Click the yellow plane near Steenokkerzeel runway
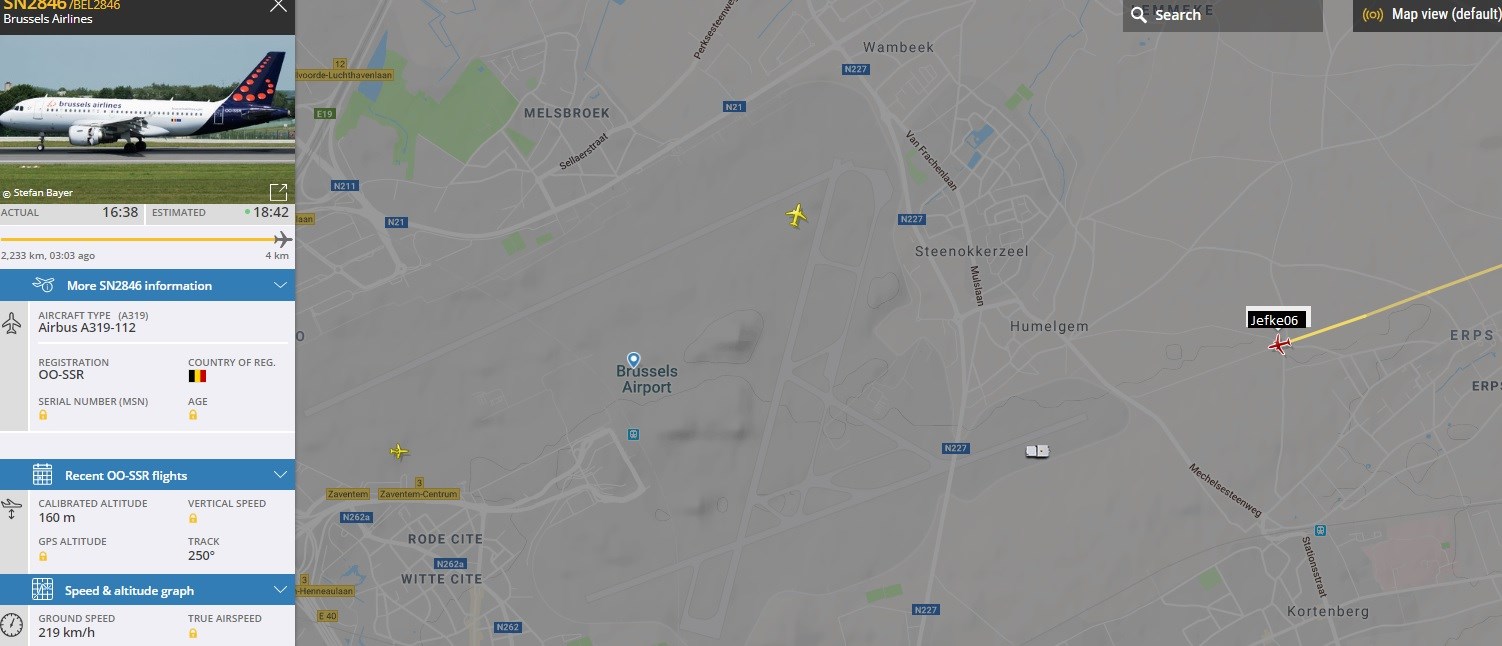This screenshot has width=1502, height=646. tap(796, 215)
